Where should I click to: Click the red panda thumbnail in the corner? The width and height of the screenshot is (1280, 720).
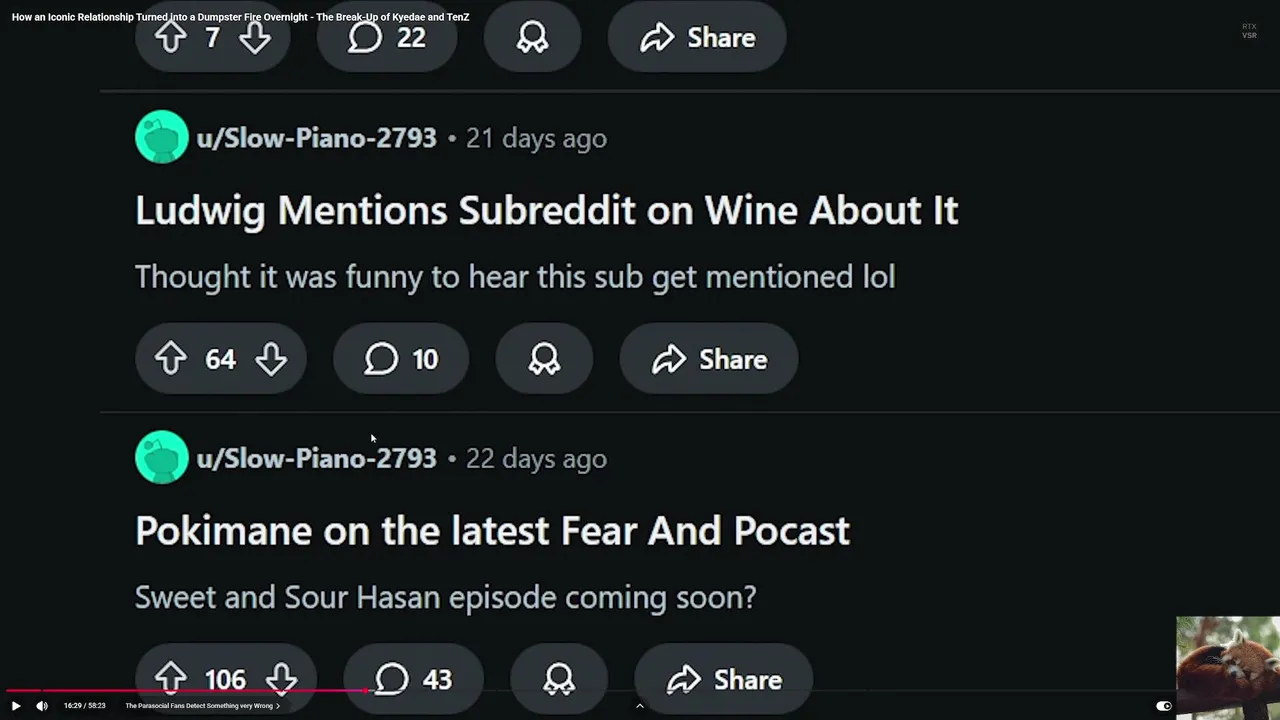click(x=1228, y=666)
